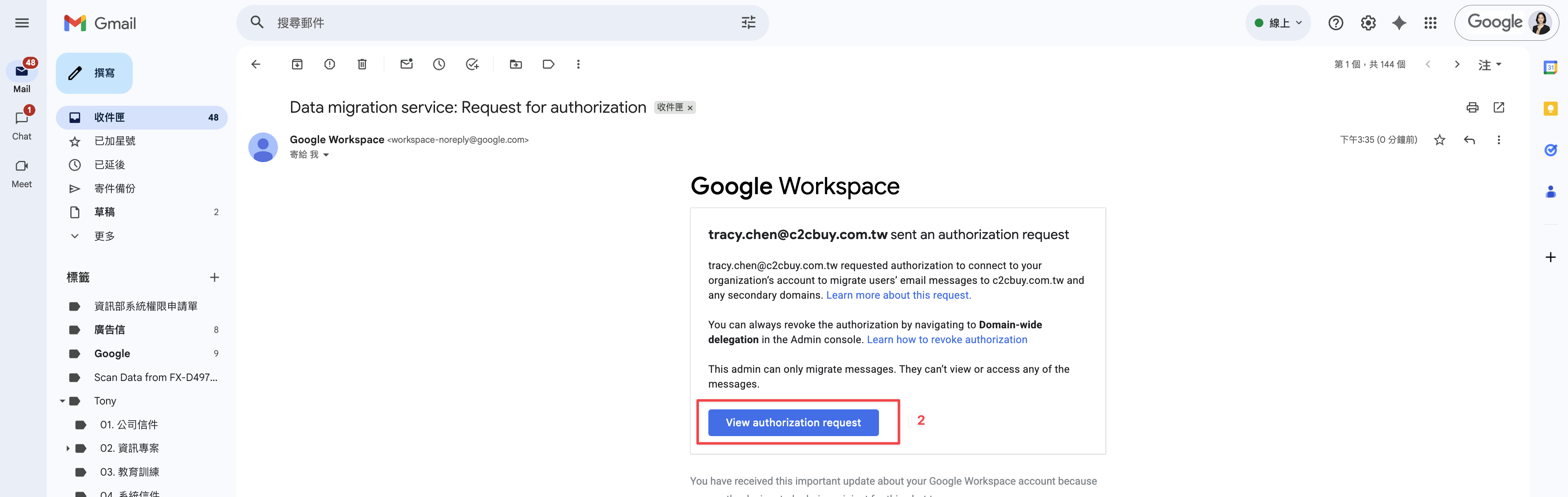
Task: Open the 01. 公司信件 label
Action: pos(142,425)
